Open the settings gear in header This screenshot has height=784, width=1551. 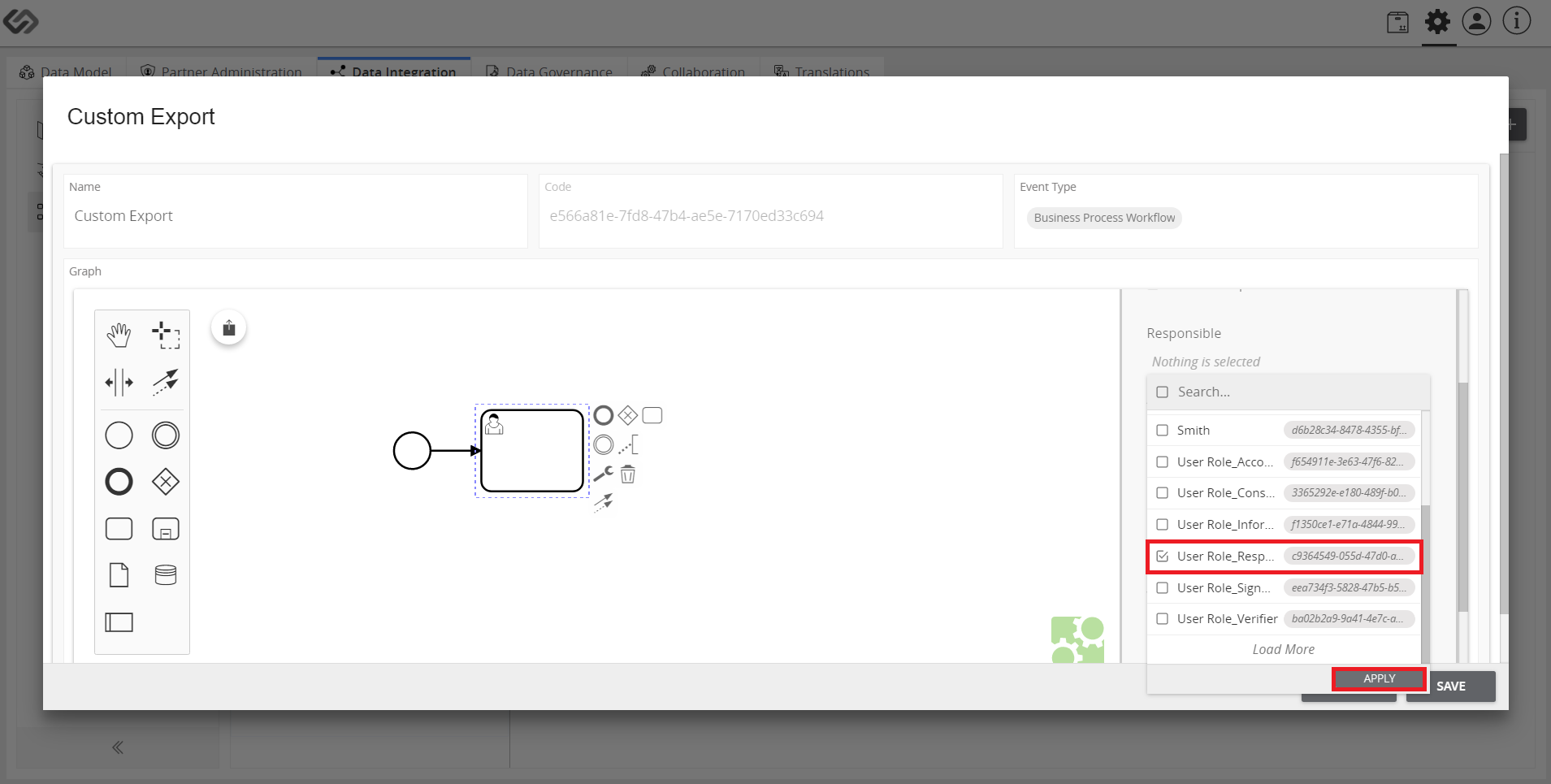point(1437,22)
